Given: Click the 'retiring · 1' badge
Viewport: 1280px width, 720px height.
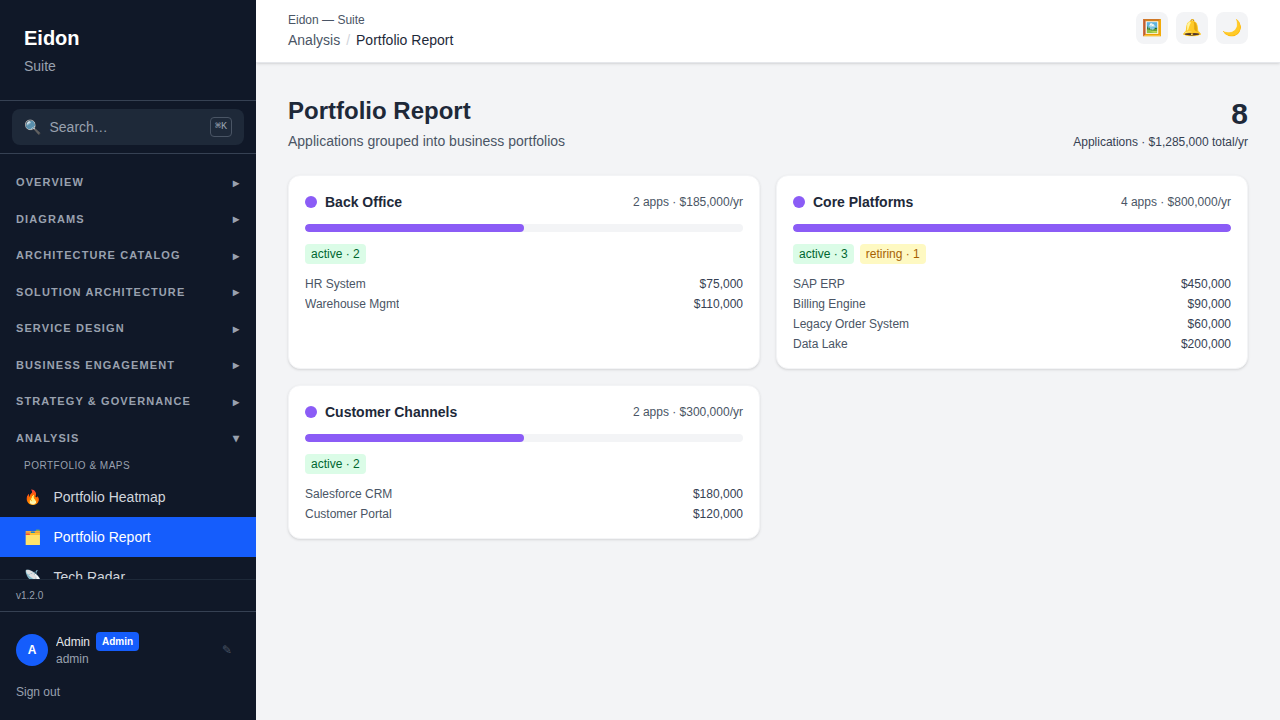Looking at the screenshot, I should [893, 254].
